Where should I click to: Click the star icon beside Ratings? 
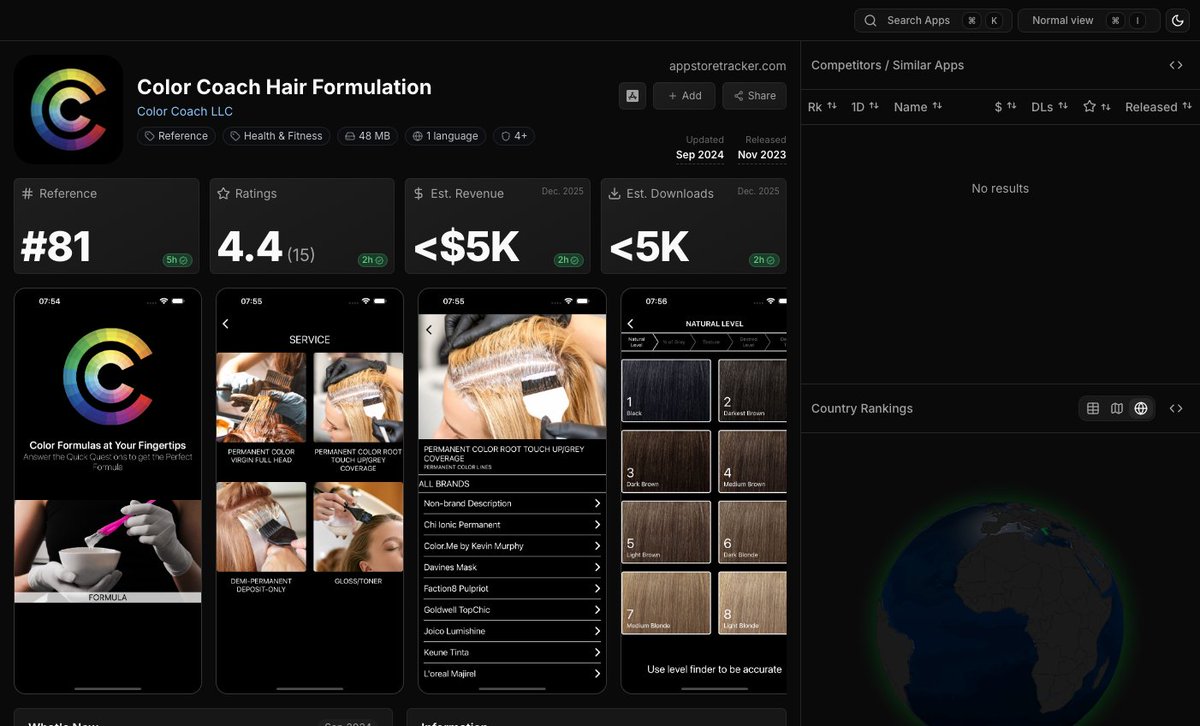224,194
